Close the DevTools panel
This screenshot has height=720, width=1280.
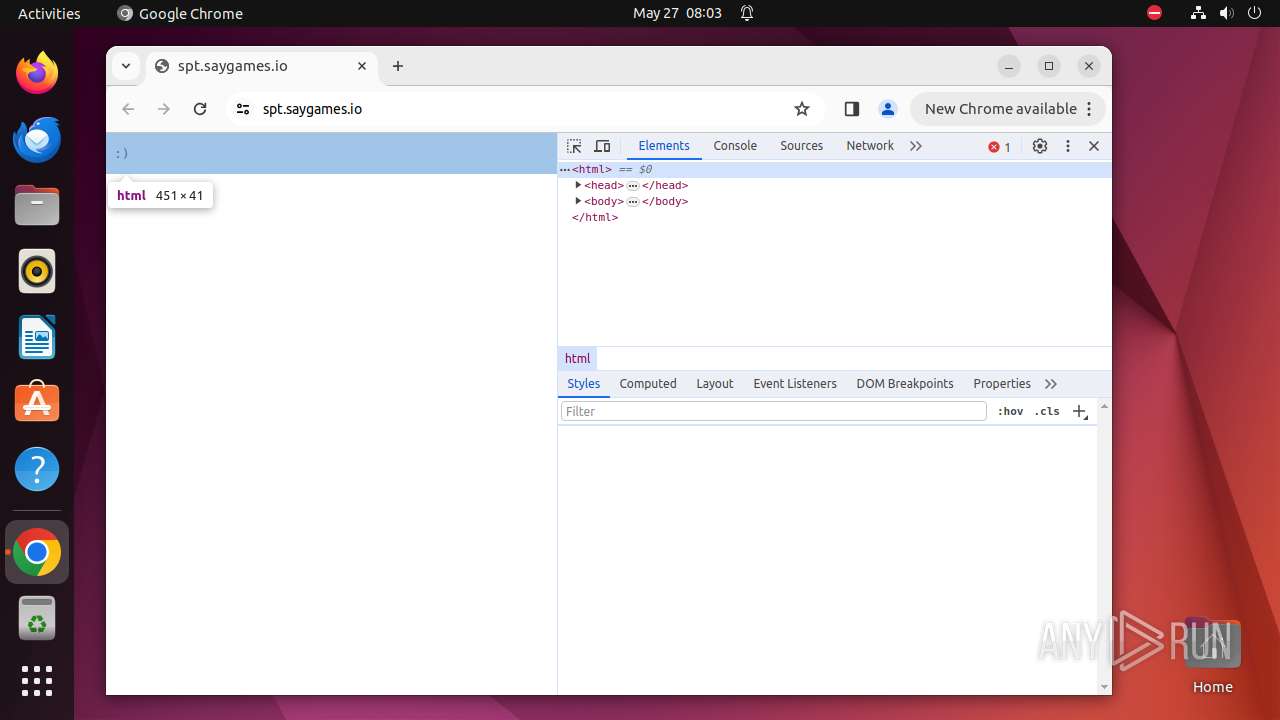tap(1094, 146)
